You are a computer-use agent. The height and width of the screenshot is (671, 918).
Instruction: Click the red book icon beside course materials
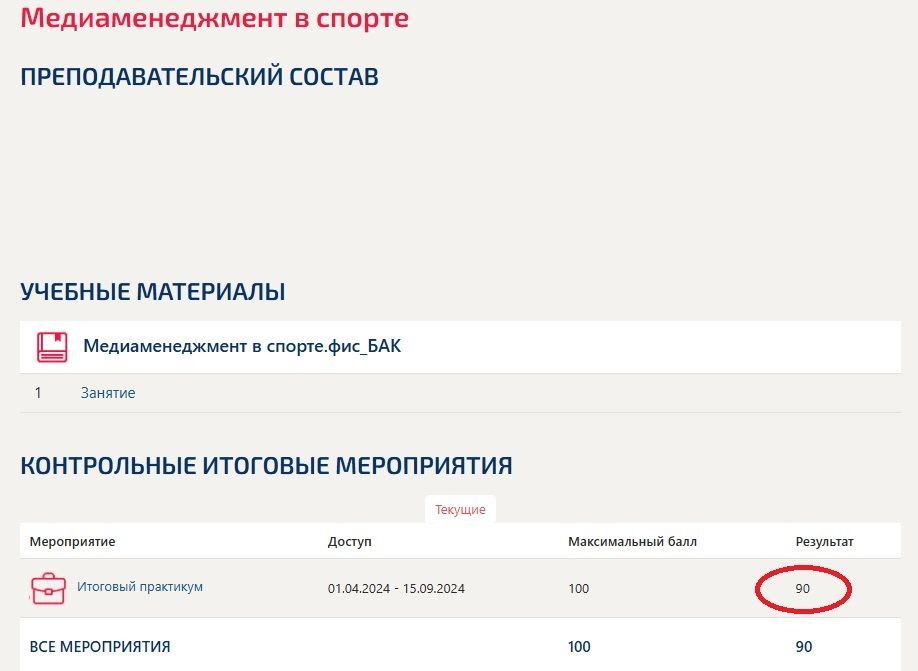click(52, 347)
